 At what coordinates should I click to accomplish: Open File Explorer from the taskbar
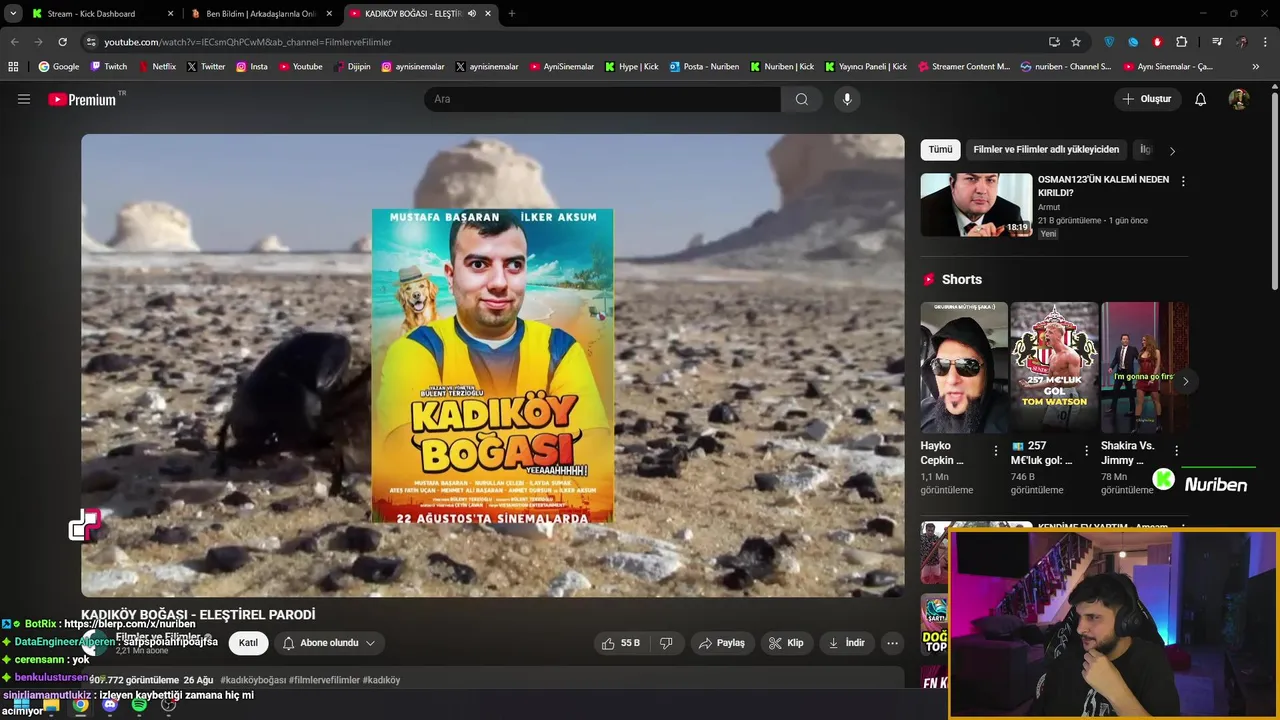[x=51, y=705]
